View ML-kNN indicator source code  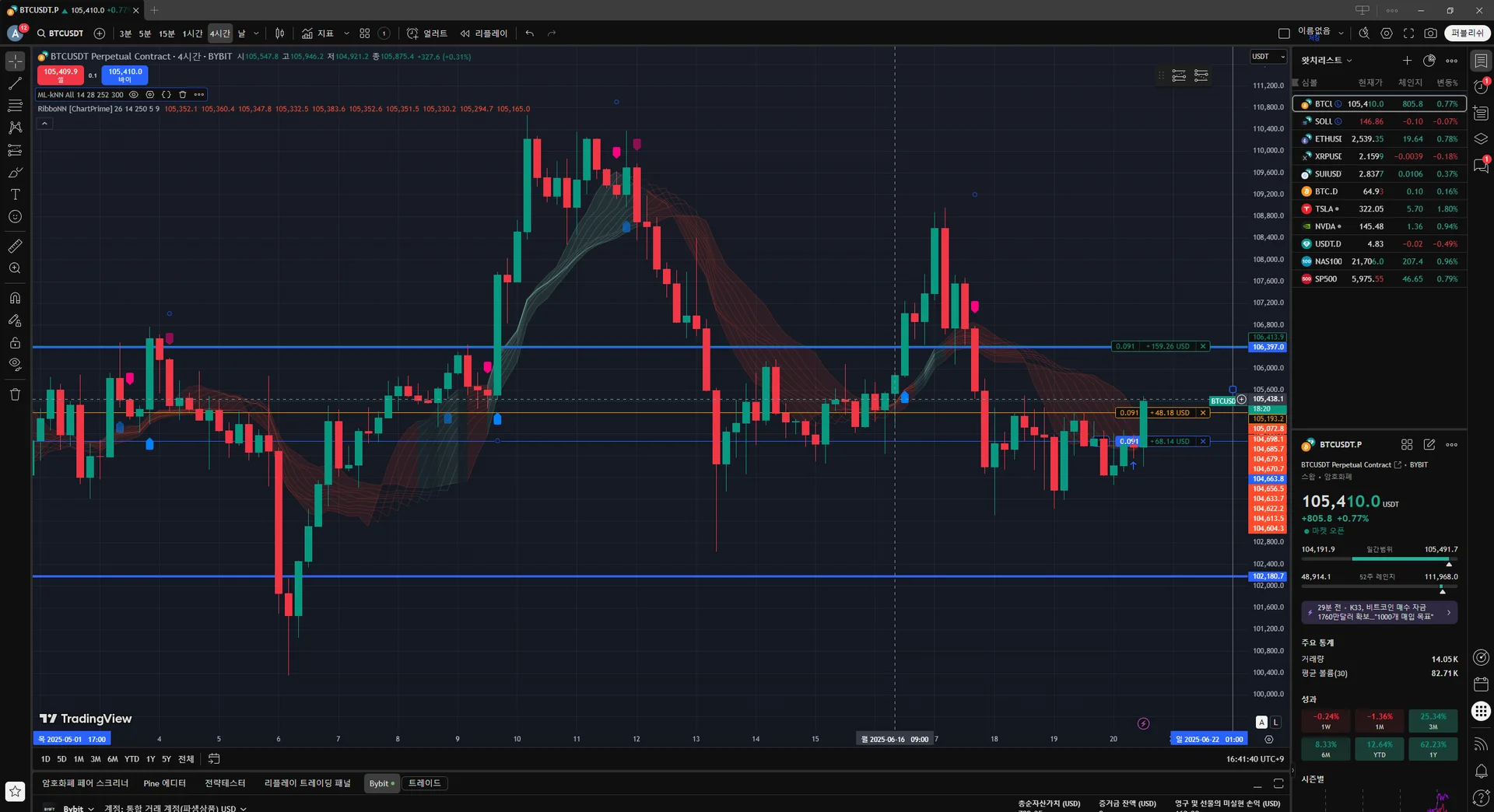pos(167,95)
